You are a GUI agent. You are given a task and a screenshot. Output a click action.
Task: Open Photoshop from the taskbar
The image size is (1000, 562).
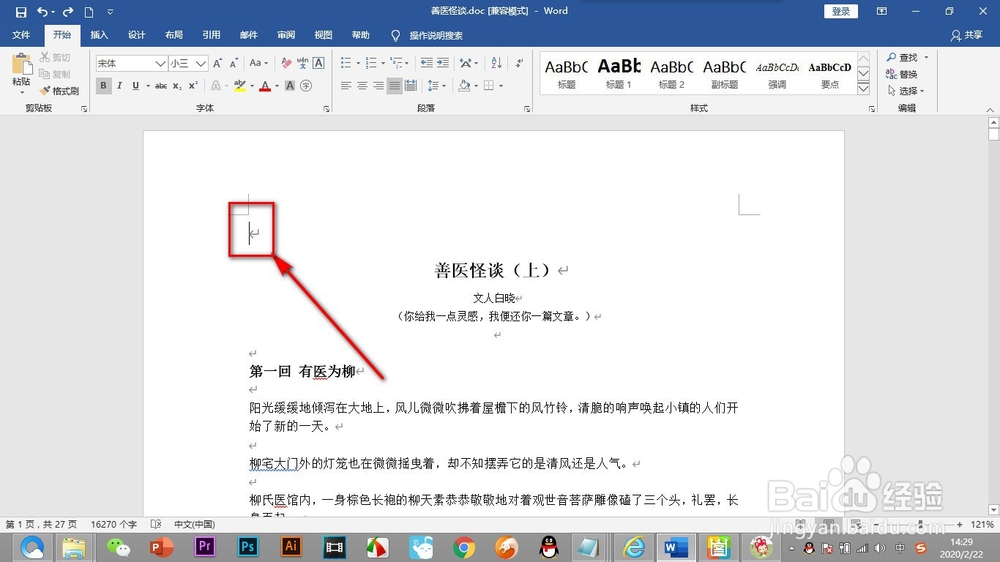(247, 547)
